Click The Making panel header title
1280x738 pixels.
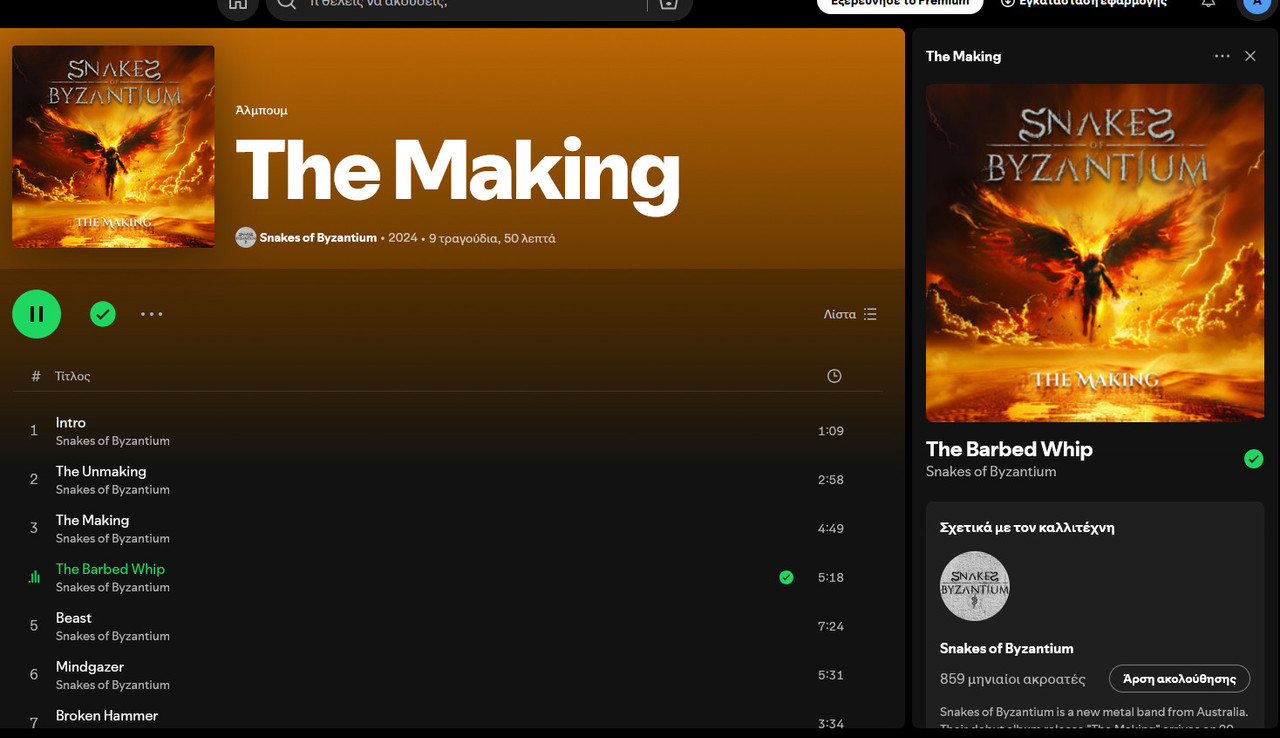pyautogui.click(x=963, y=56)
